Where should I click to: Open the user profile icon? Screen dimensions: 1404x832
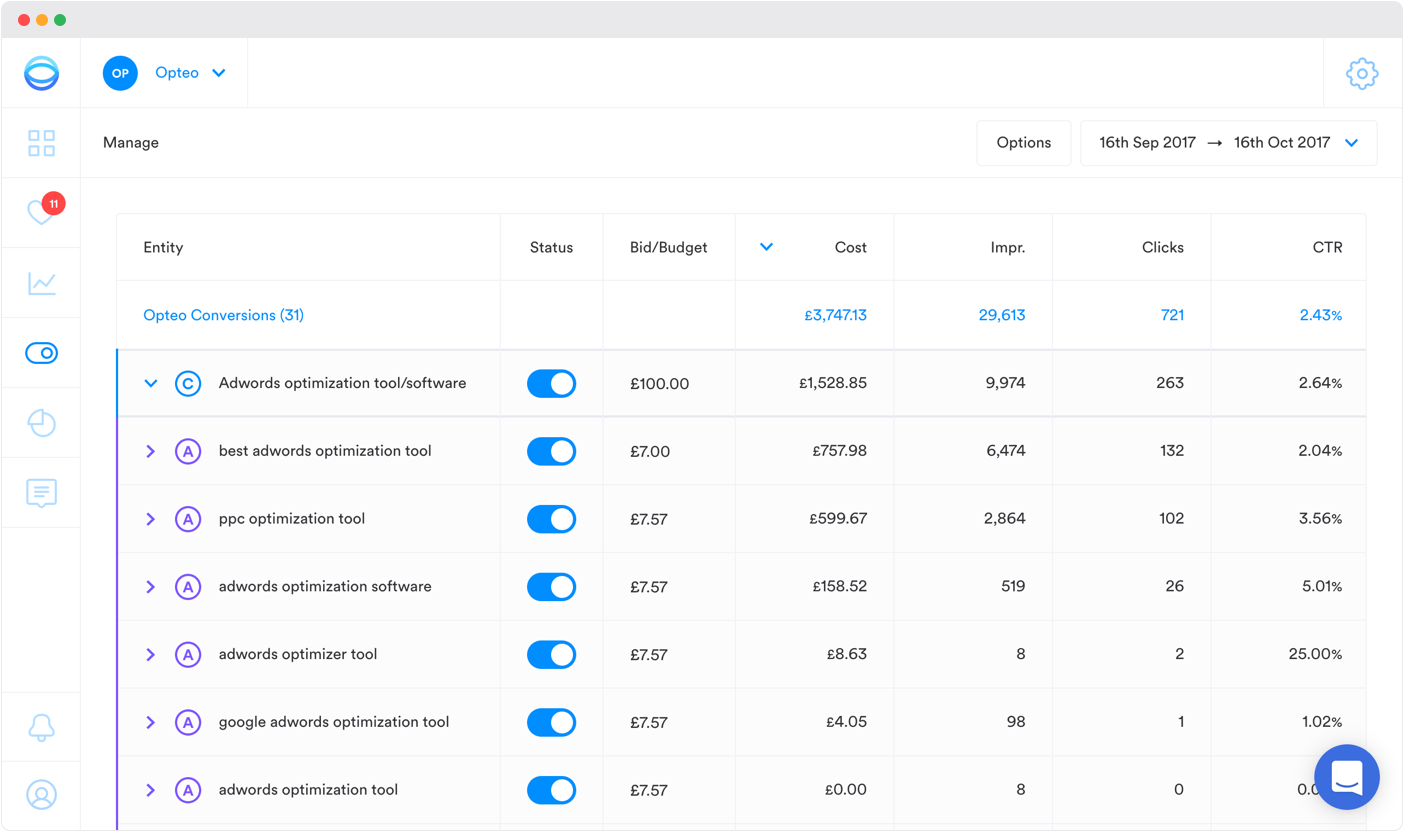coord(42,795)
